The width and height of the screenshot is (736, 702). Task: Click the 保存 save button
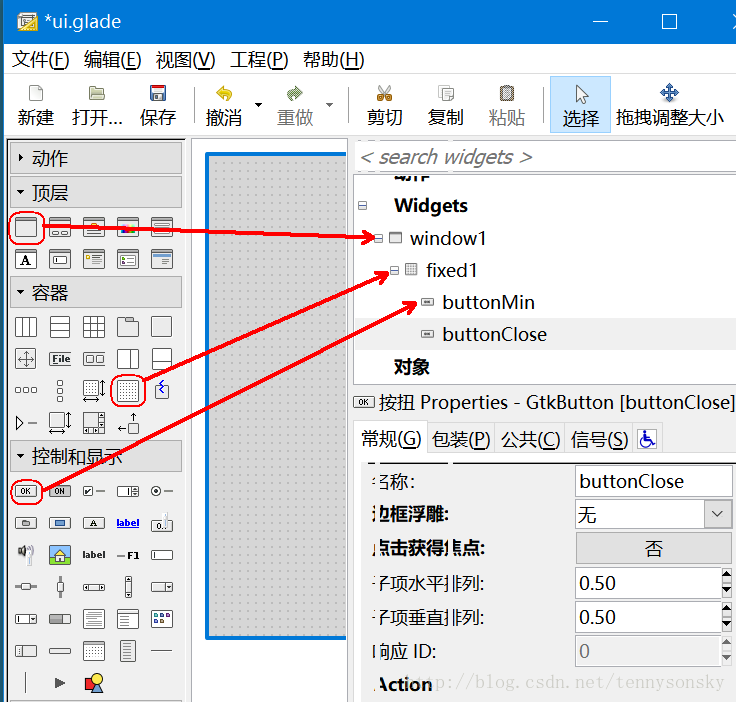[x=158, y=105]
